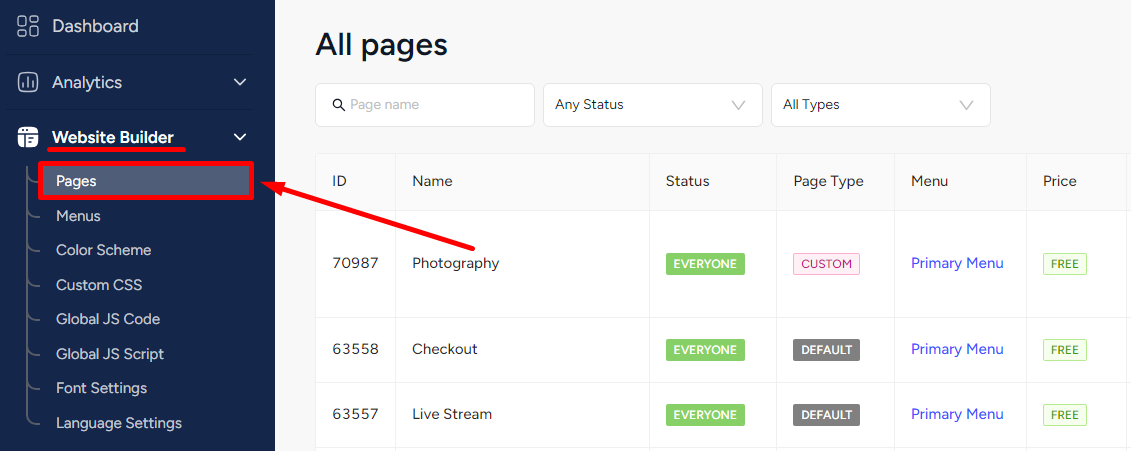Click the Photography page name

(x=455, y=263)
